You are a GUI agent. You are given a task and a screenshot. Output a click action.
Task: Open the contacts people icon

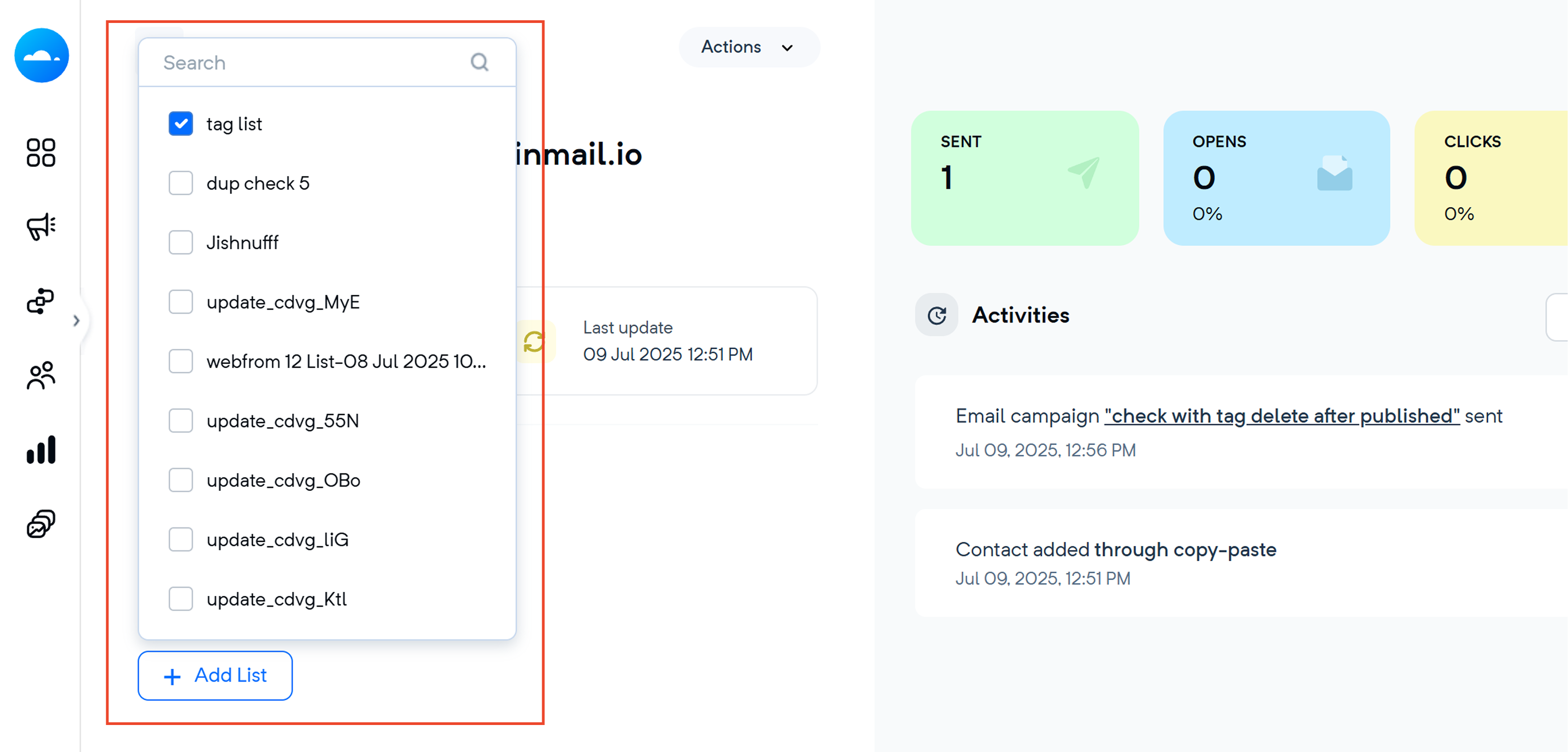tap(41, 375)
